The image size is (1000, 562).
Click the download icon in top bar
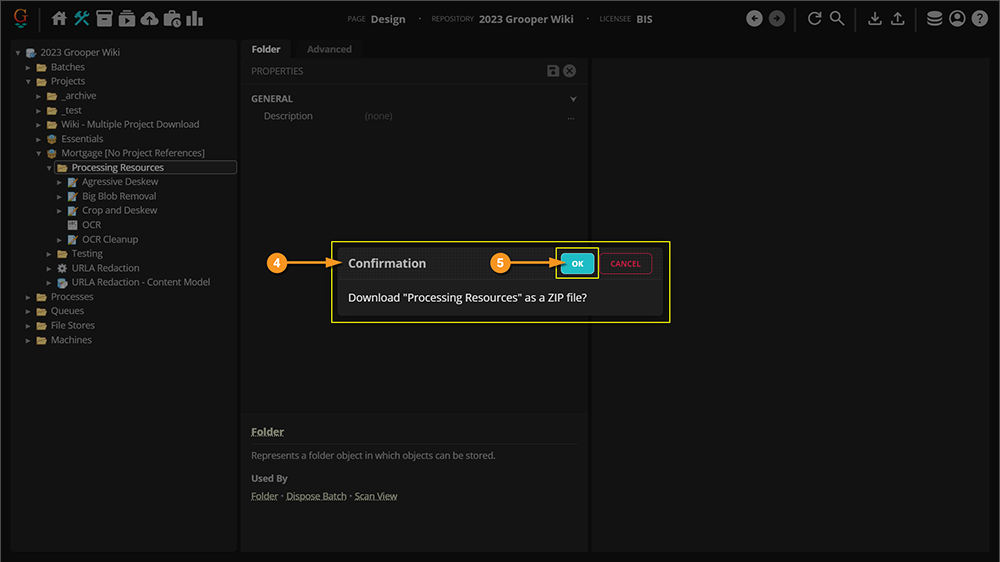coord(875,18)
